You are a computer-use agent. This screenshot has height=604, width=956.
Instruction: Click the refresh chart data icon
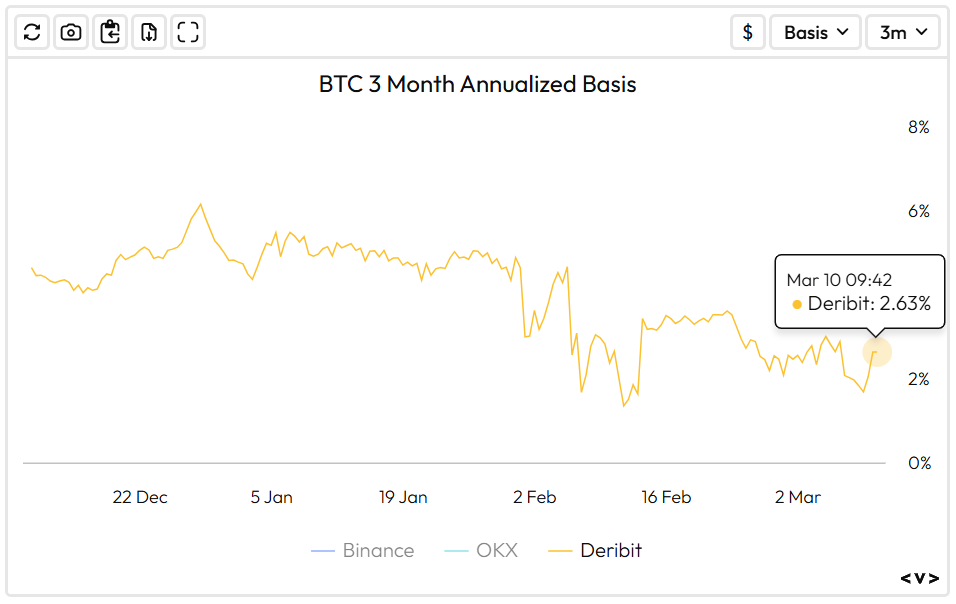[x=32, y=32]
